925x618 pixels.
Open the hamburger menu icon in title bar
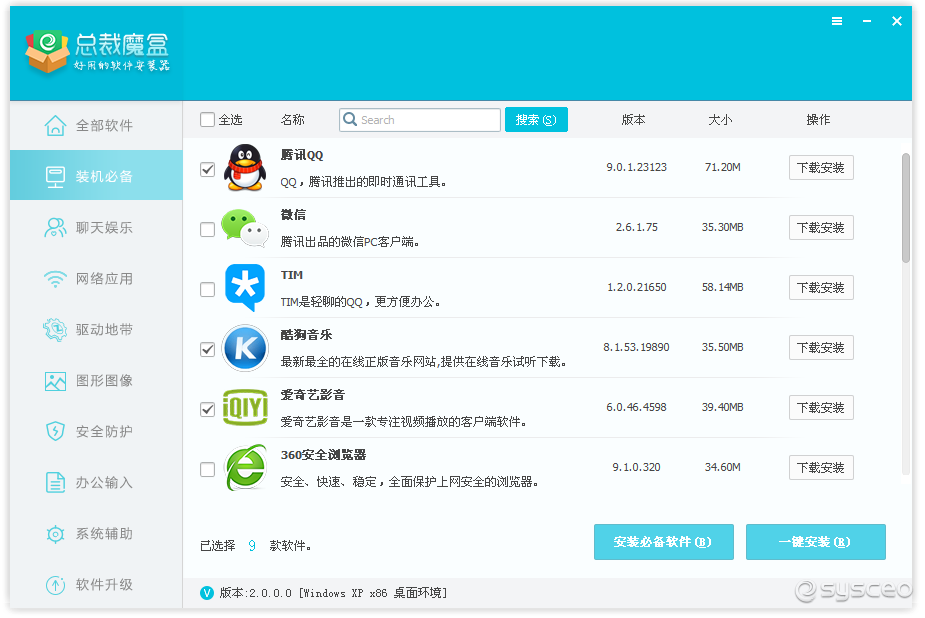coord(837,21)
